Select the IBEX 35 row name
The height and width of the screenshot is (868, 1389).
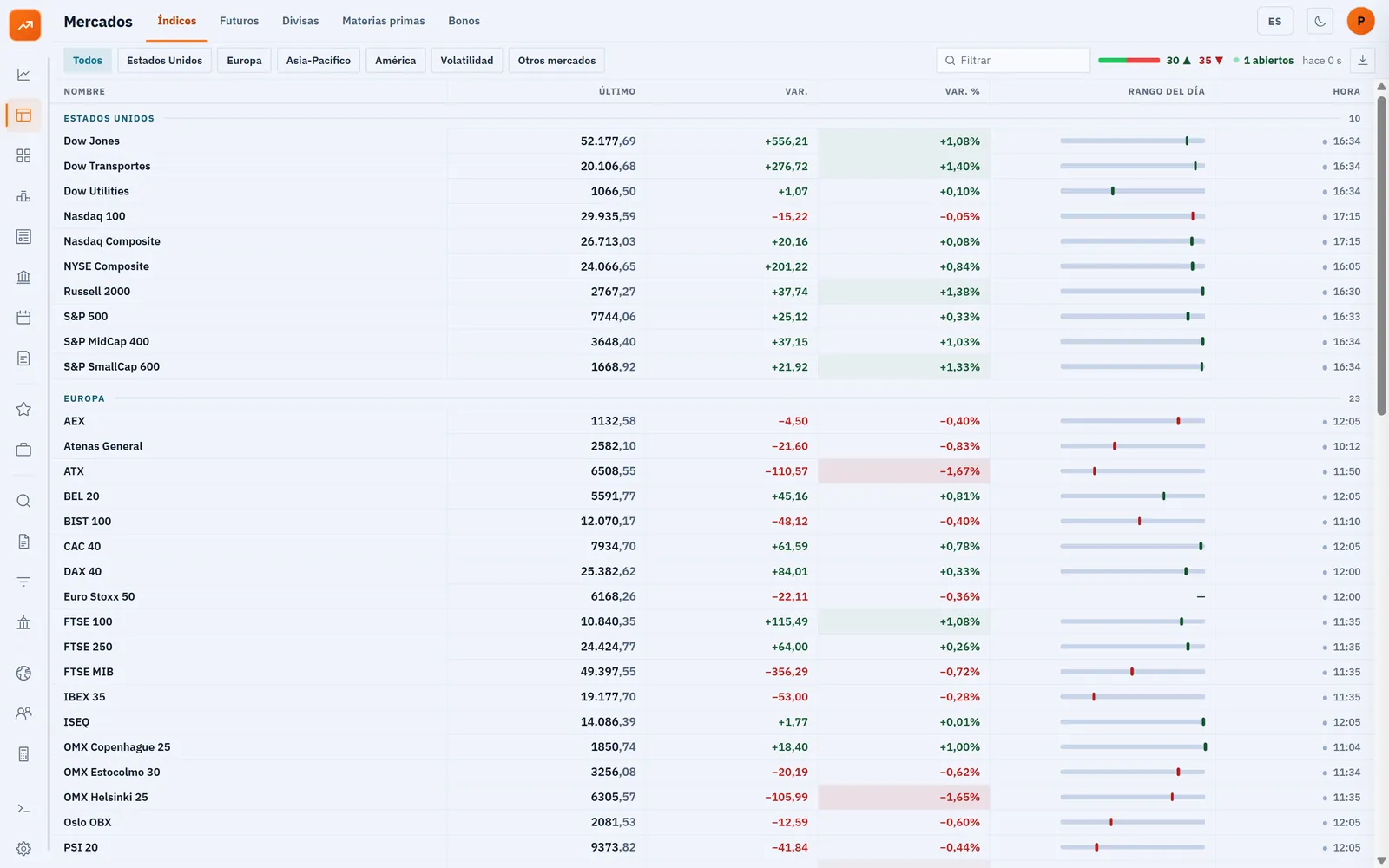click(84, 697)
